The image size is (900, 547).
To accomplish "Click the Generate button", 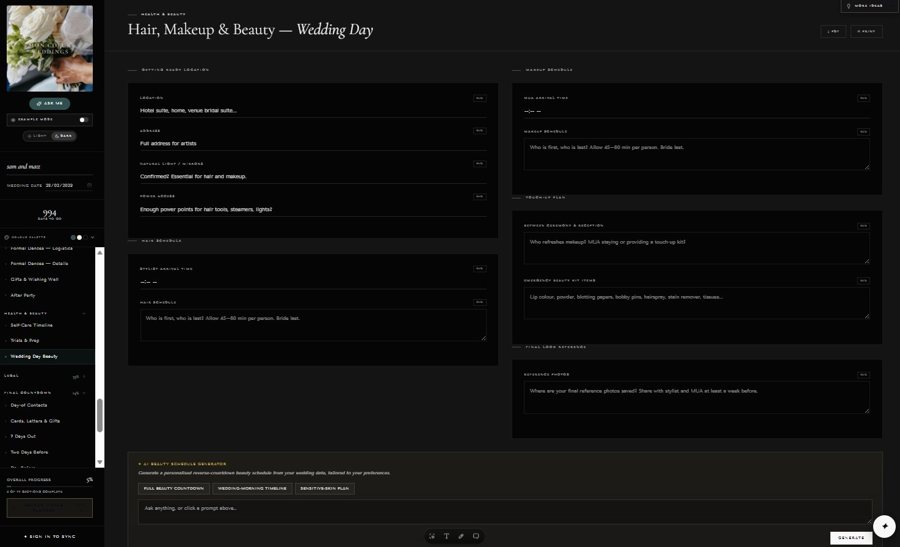I will coord(851,538).
